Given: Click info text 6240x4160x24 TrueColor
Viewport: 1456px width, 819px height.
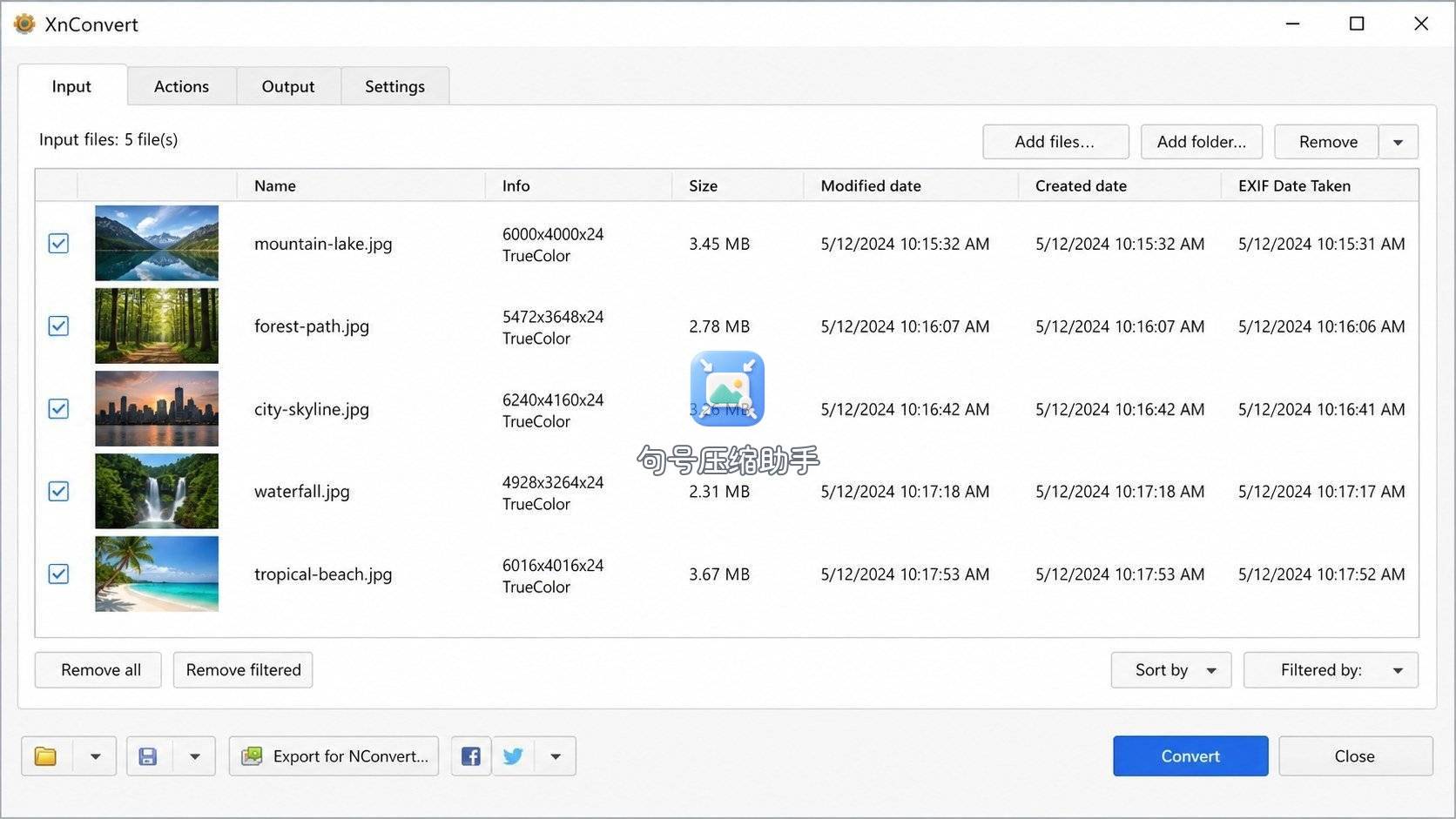Looking at the screenshot, I should click(553, 410).
